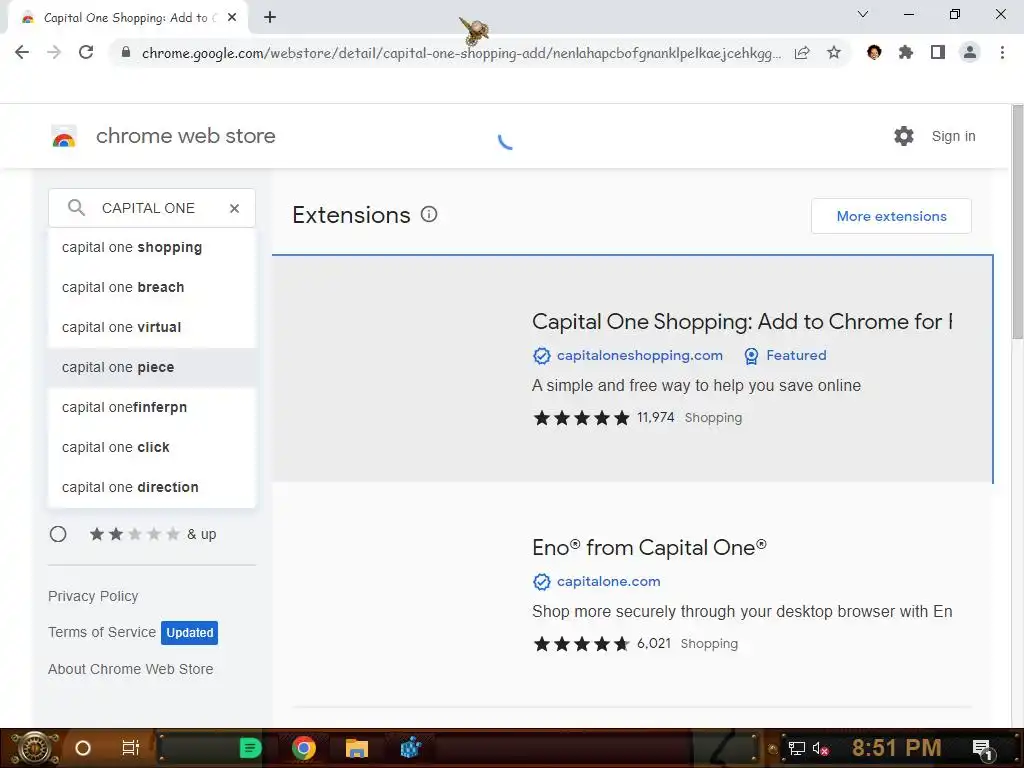Screen dimensions: 1024x768
Task: Open Web Store settings gear
Action: pyautogui.click(x=904, y=136)
